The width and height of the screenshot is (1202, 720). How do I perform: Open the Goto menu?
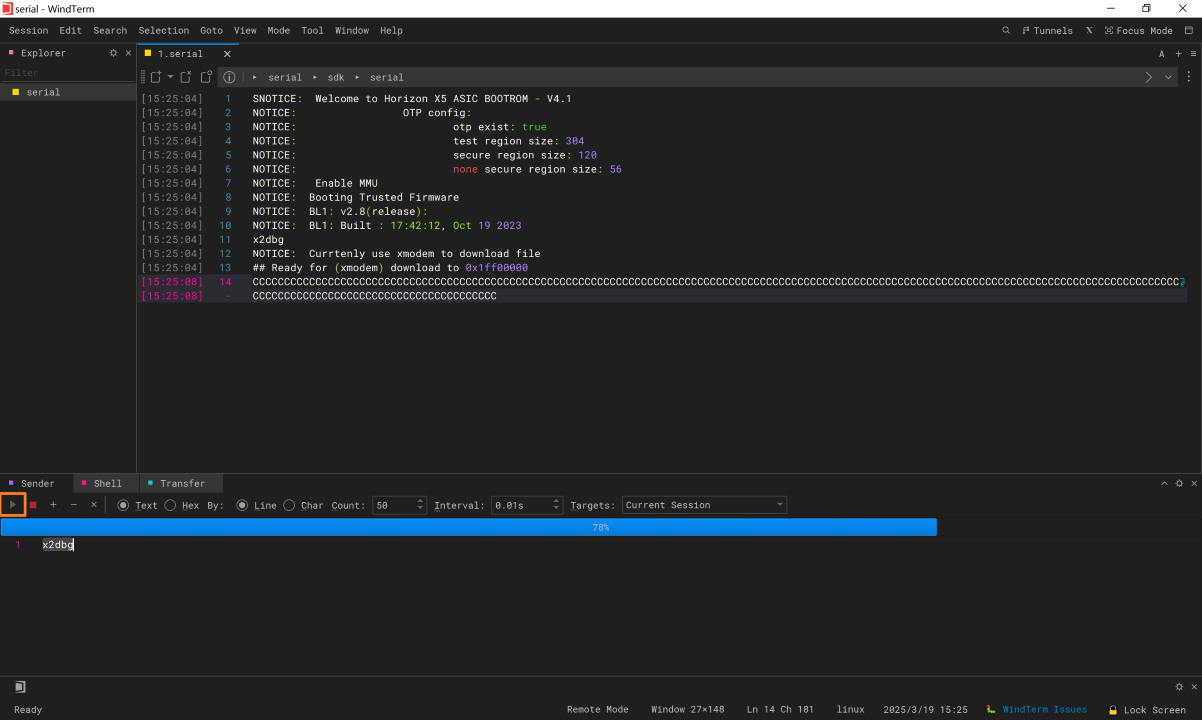pos(211,31)
